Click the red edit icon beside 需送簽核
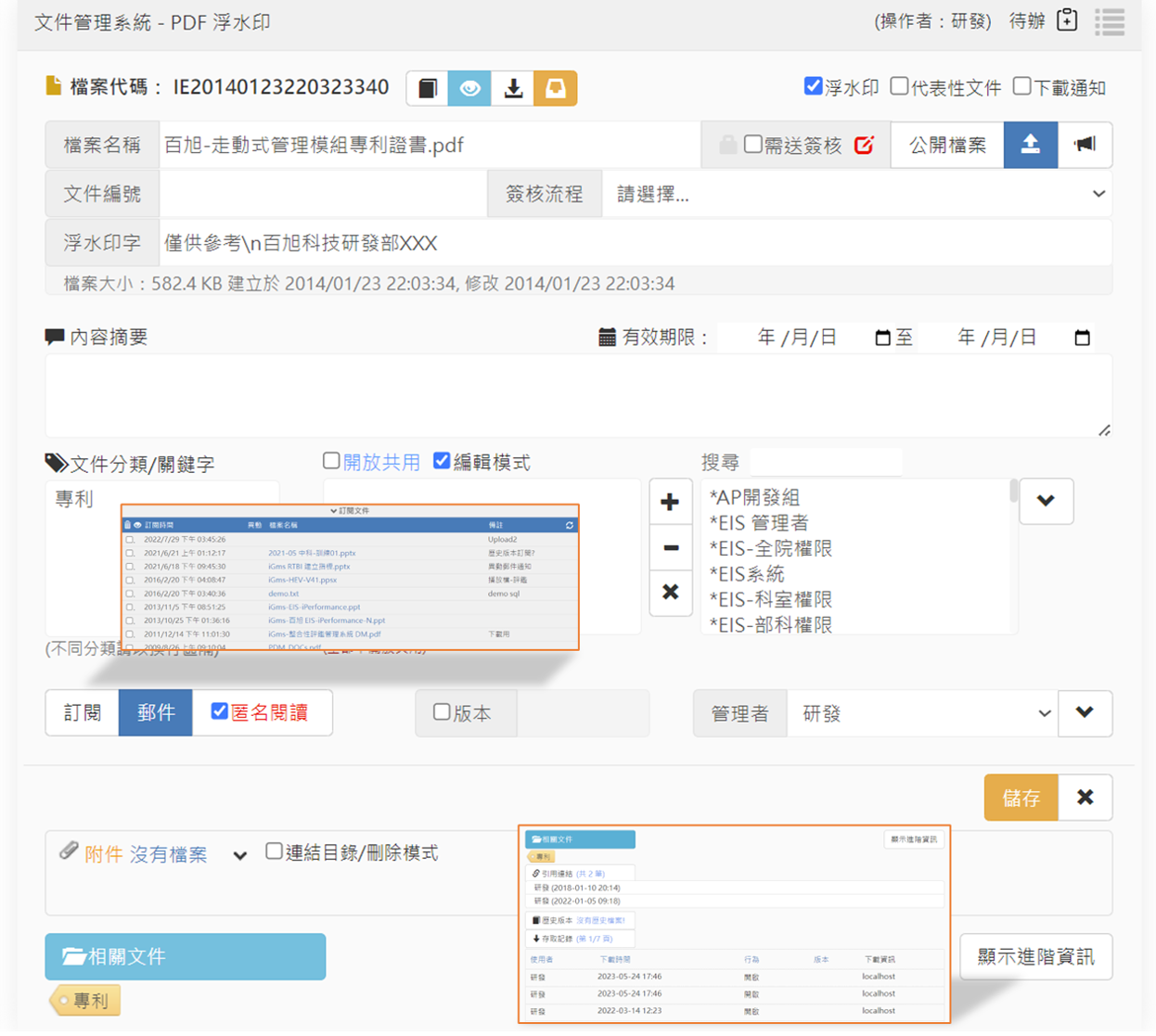This screenshot has width=1156, height=1036. pyautogui.click(x=864, y=145)
